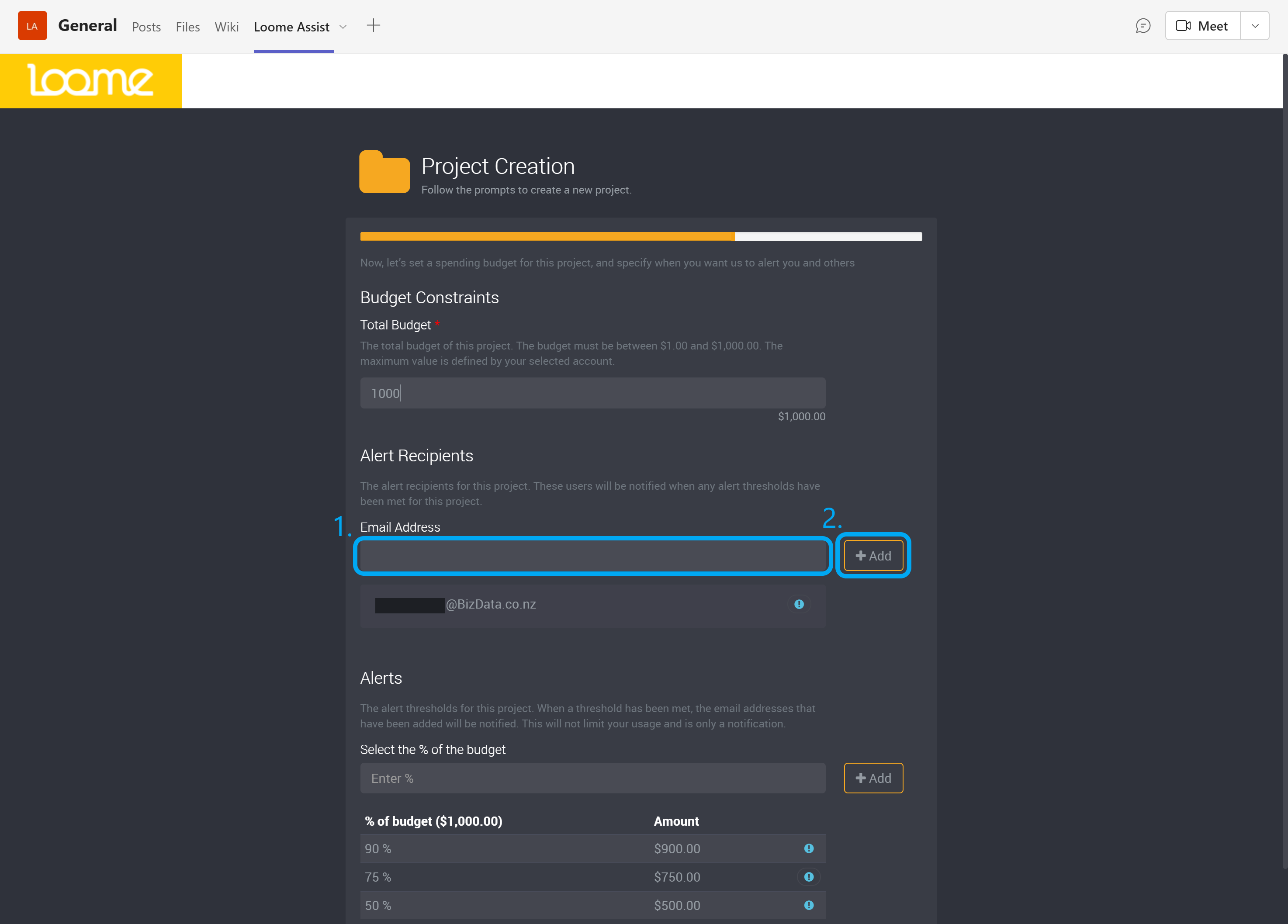
Task: Click the Project Creation folder icon
Action: [x=384, y=172]
